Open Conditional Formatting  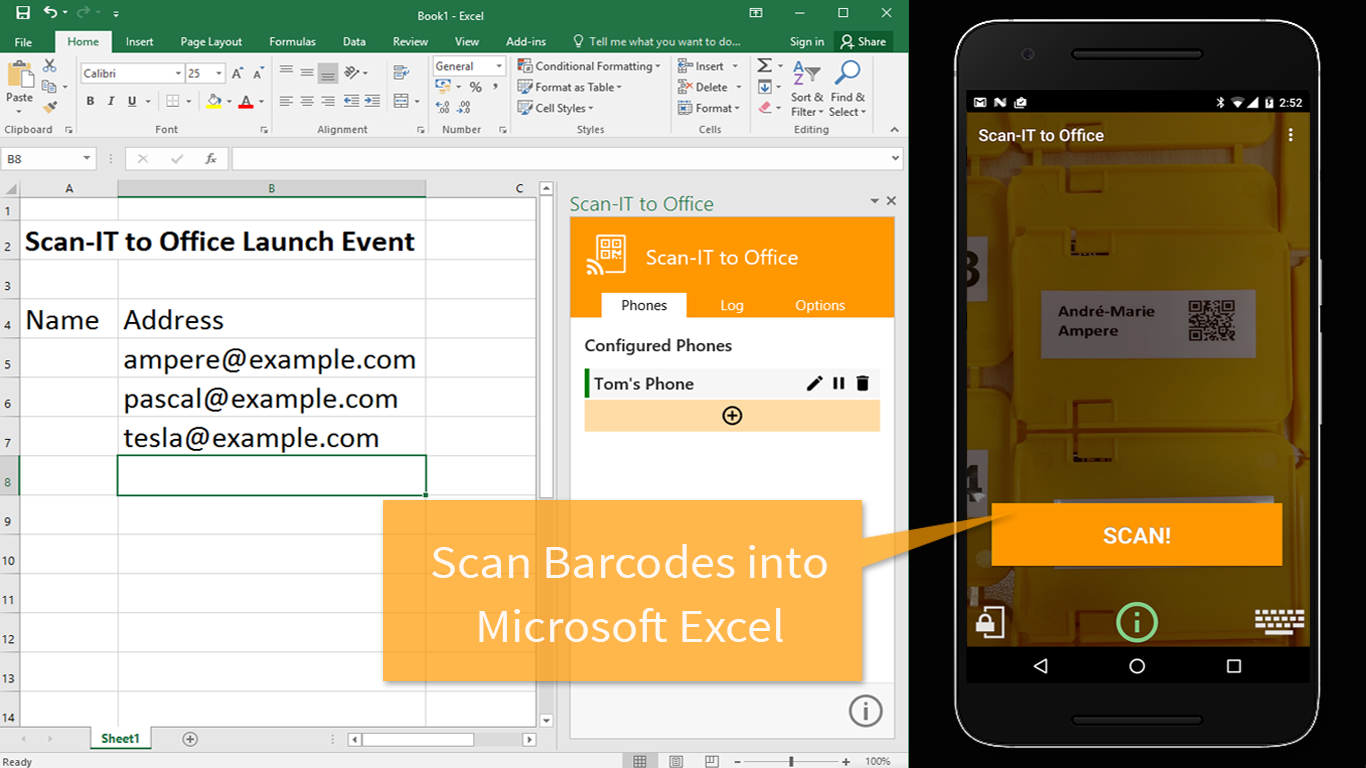(x=588, y=65)
